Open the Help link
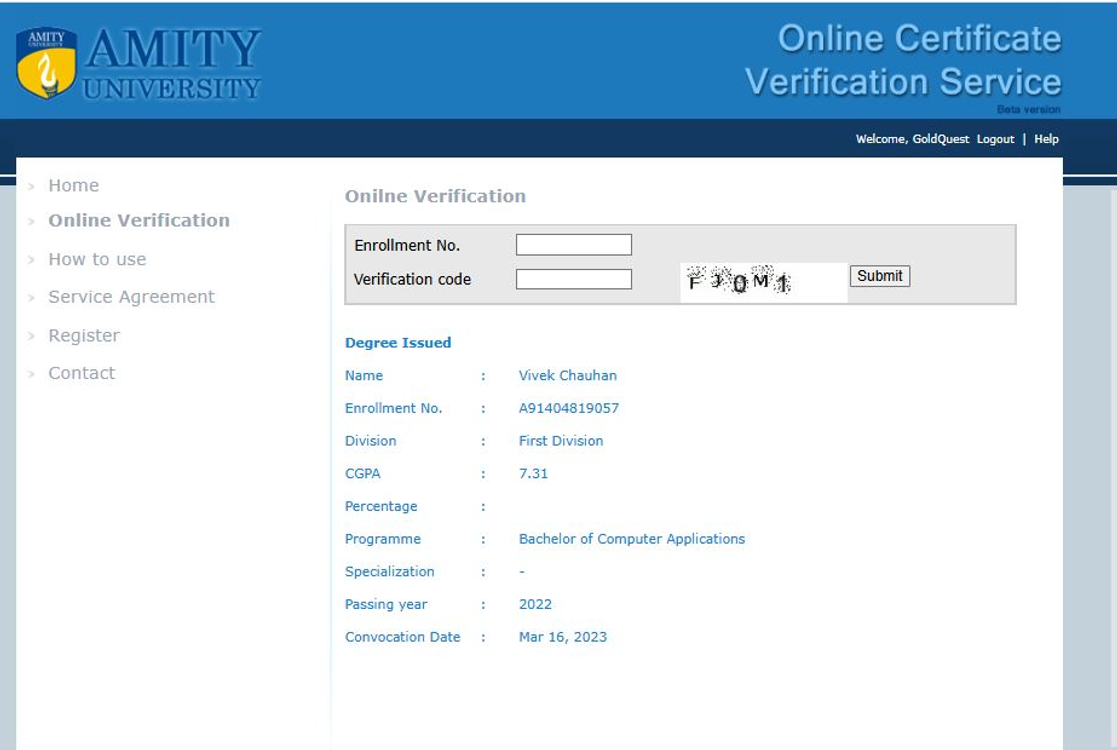Viewport: 1117px width, 750px height. [1046, 139]
